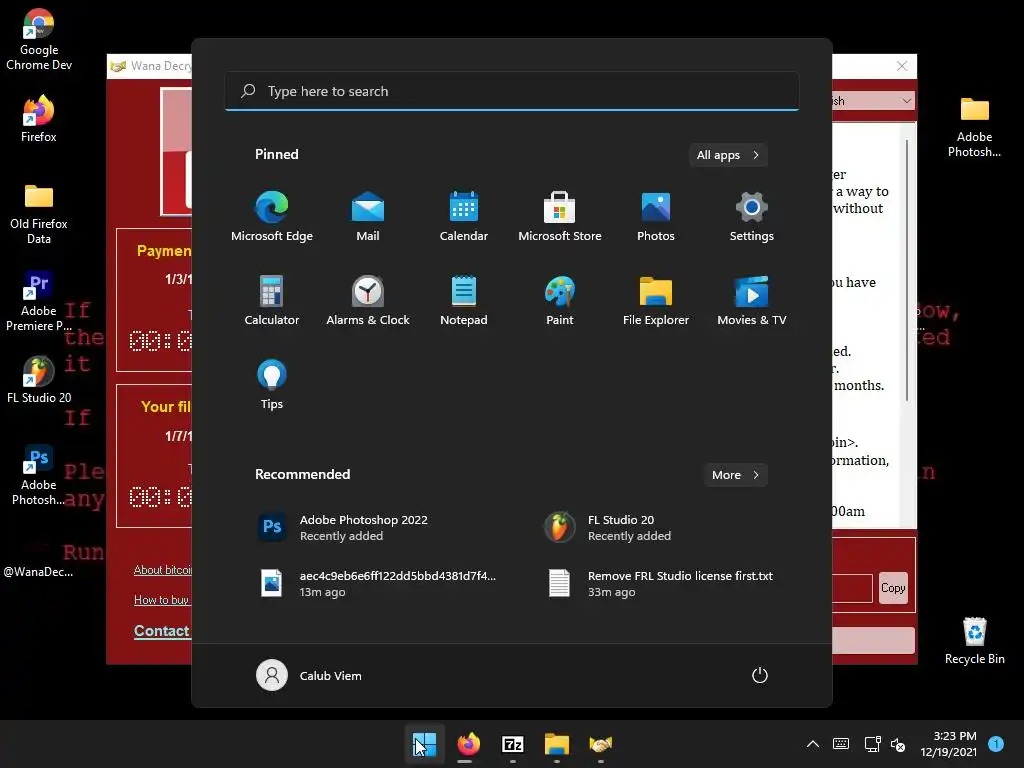This screenshot has height=768, width=1024.
Task: Launch the Mail app
Action: (368, 217)
